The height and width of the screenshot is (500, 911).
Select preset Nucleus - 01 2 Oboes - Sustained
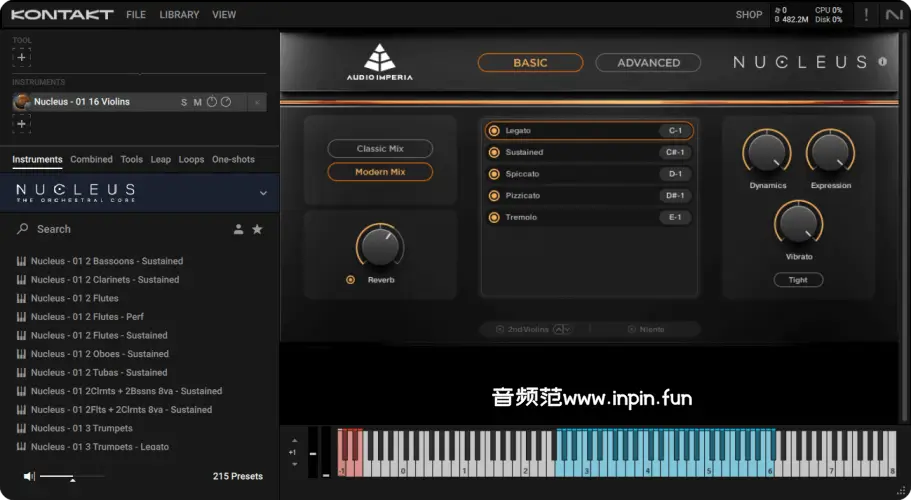pos(100,354)
